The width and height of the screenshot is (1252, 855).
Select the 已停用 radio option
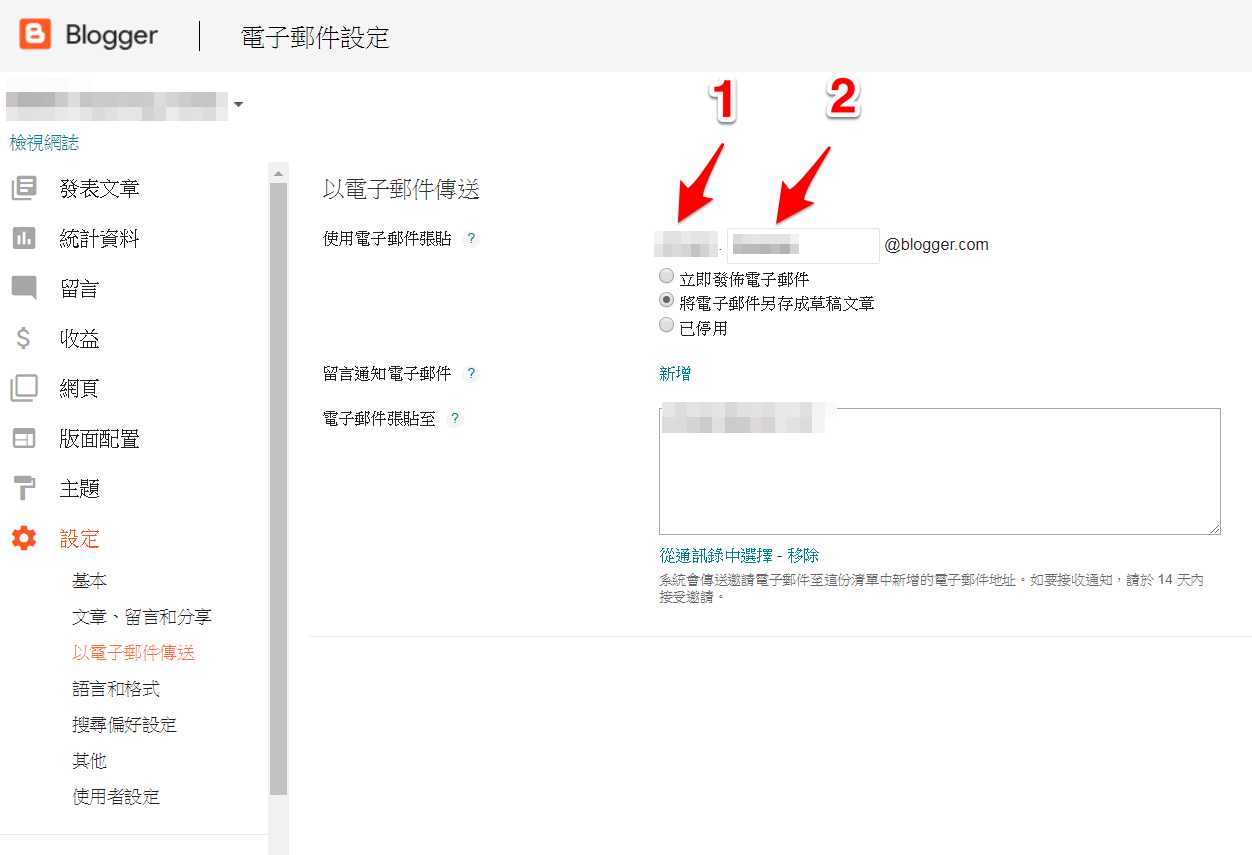666,325
